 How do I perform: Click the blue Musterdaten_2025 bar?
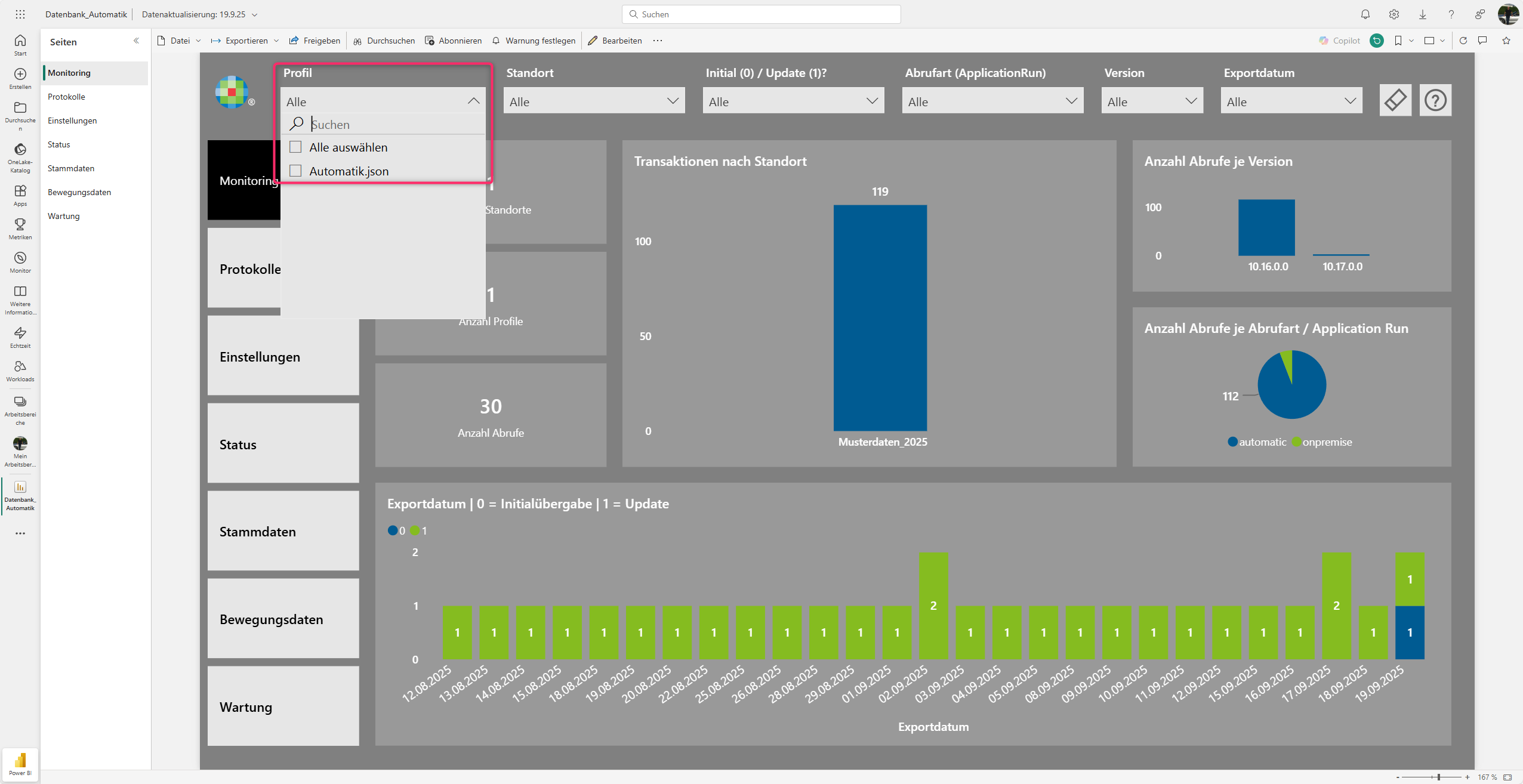click(880, 317)
